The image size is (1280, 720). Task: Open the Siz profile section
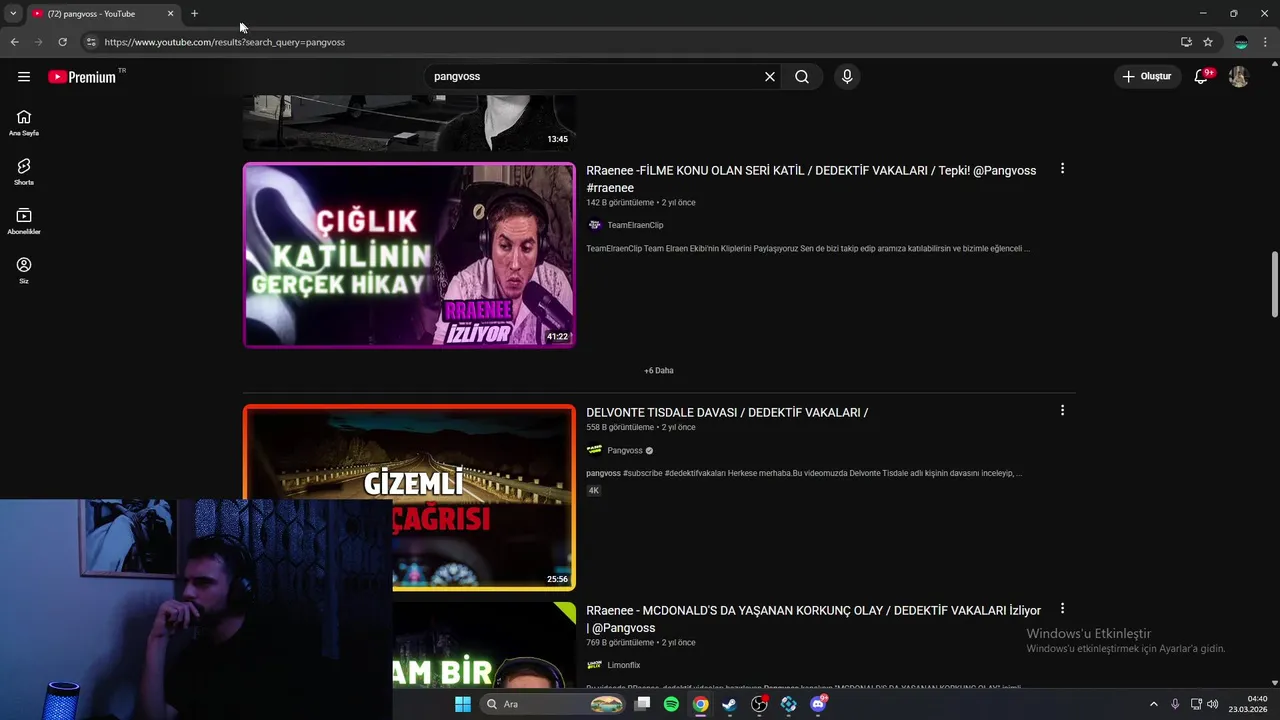click(x=24, y=270)
